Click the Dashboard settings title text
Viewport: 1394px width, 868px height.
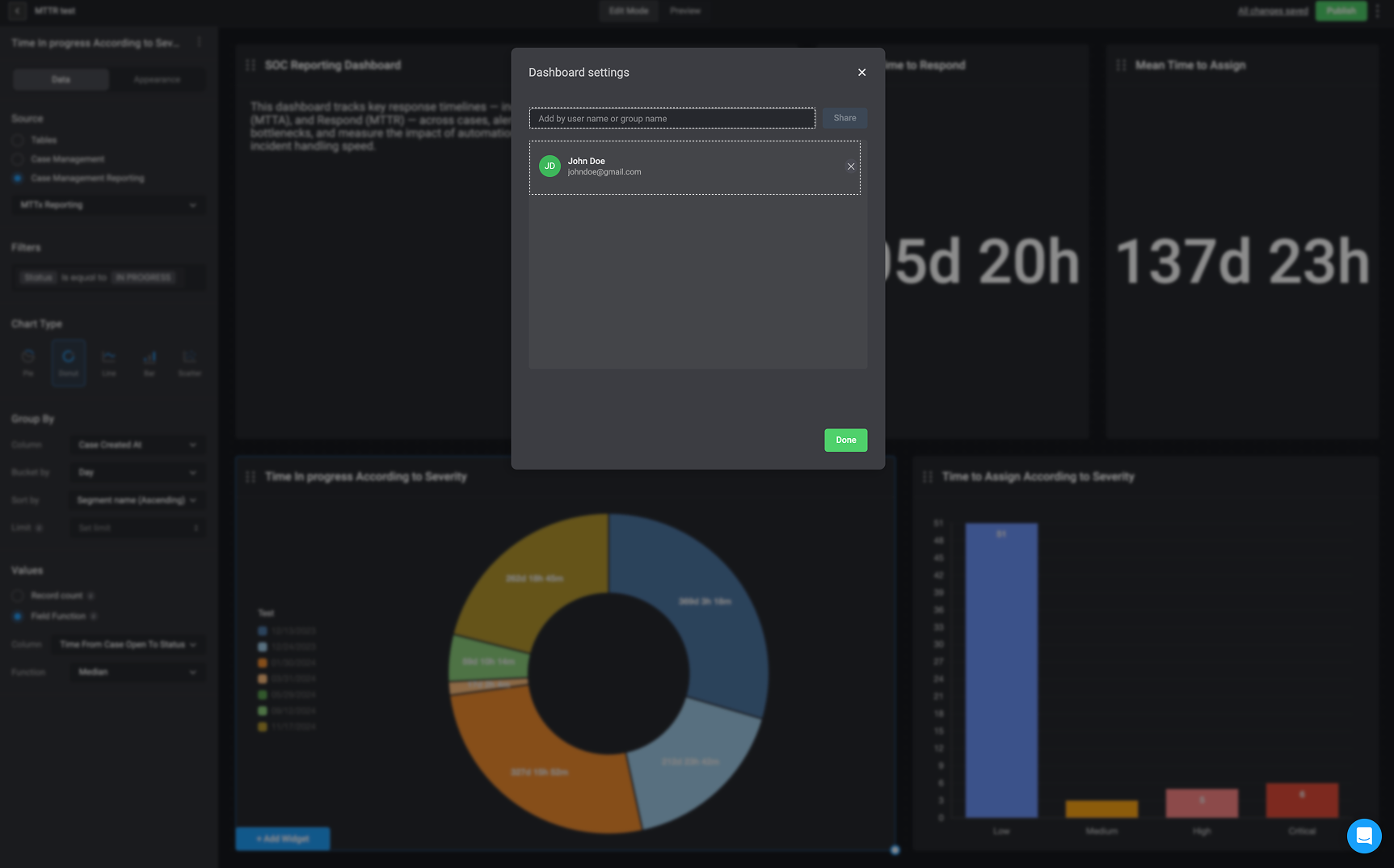point(579,73)
